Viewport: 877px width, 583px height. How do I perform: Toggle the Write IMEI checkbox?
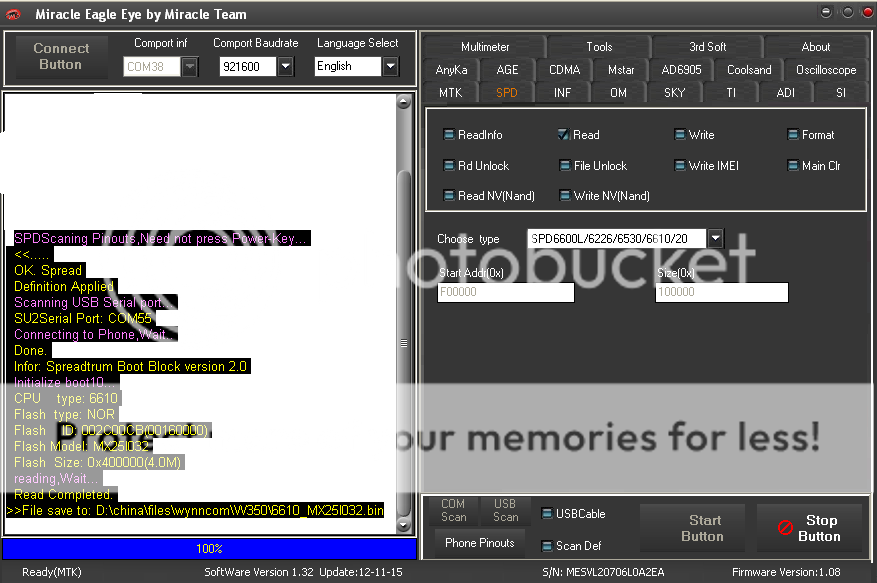click(x=680, y=165)
